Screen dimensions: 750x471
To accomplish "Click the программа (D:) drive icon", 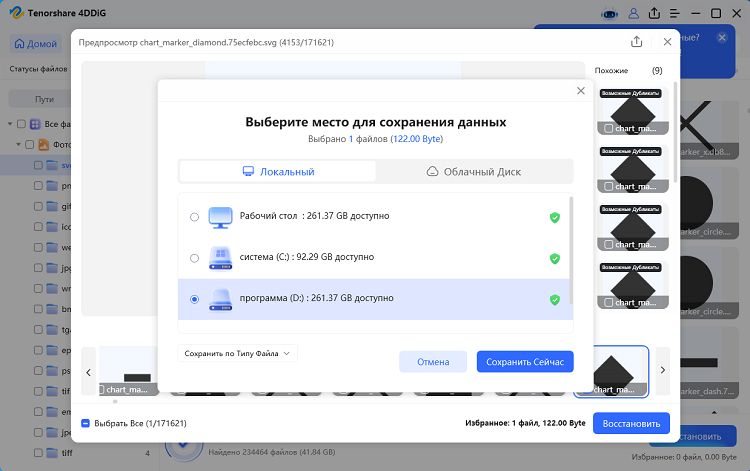I will pos(221,299).
